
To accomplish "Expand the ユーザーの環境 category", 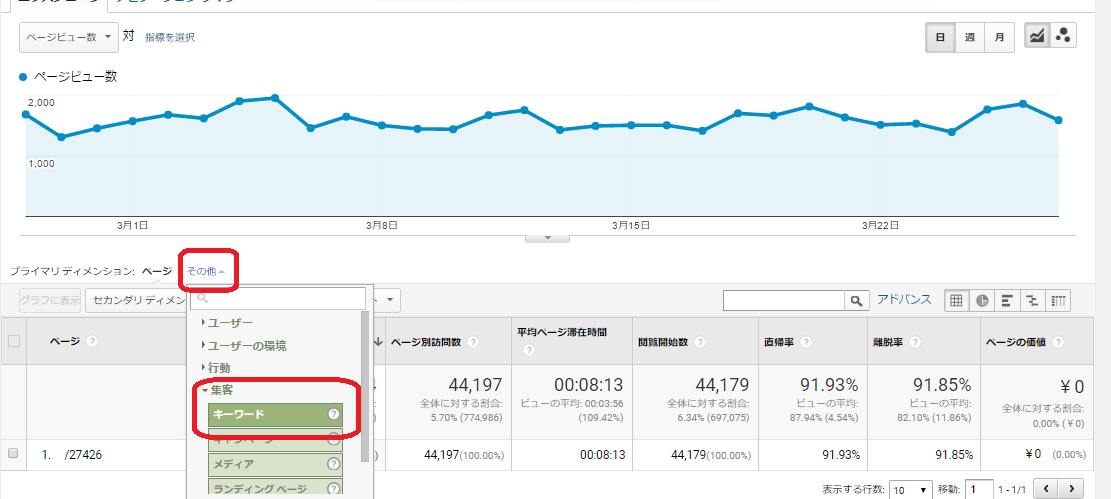I will click(x=246, y=346).
